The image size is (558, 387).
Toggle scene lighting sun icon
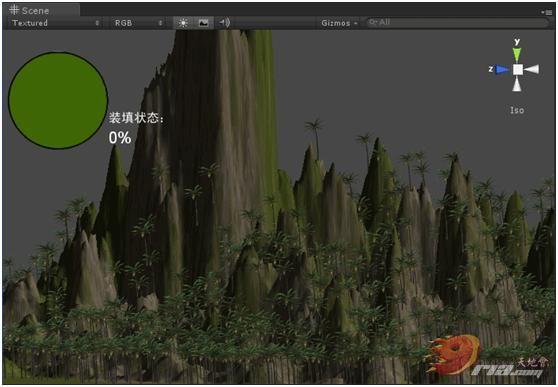point(183,23)
